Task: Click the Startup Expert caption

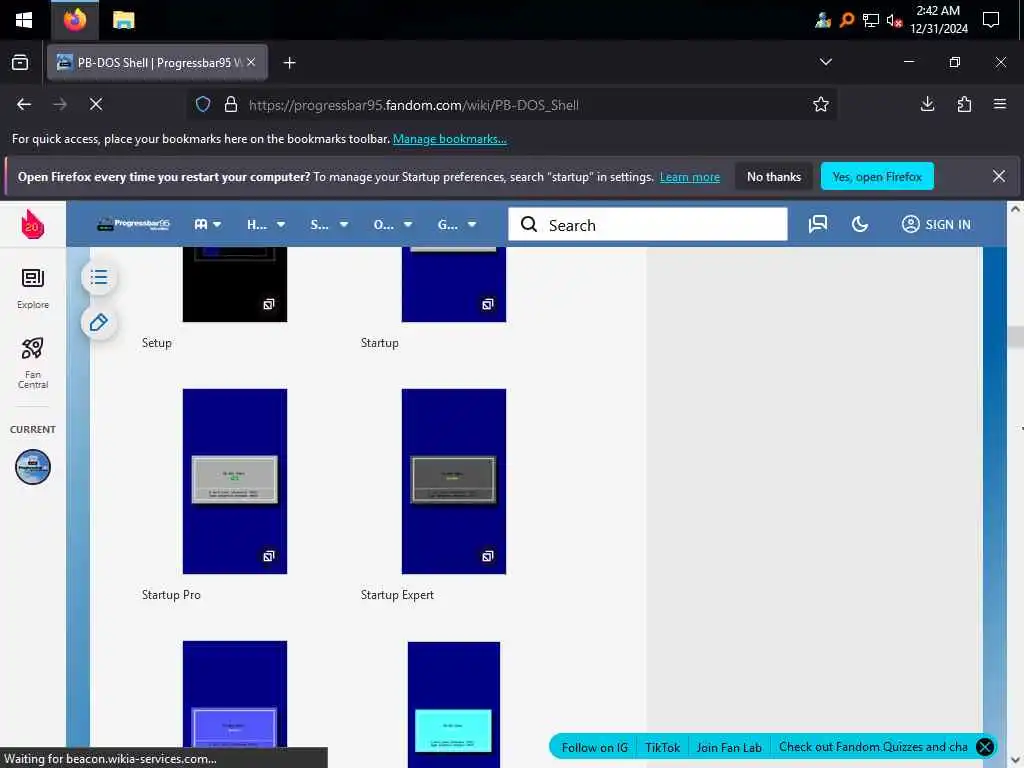Action: coord(397,595)
